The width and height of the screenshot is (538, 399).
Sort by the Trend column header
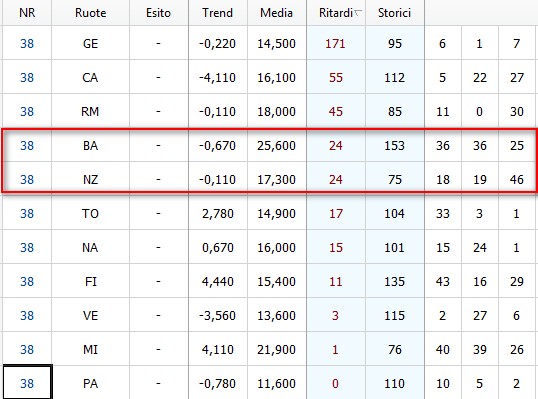point(218,13)
